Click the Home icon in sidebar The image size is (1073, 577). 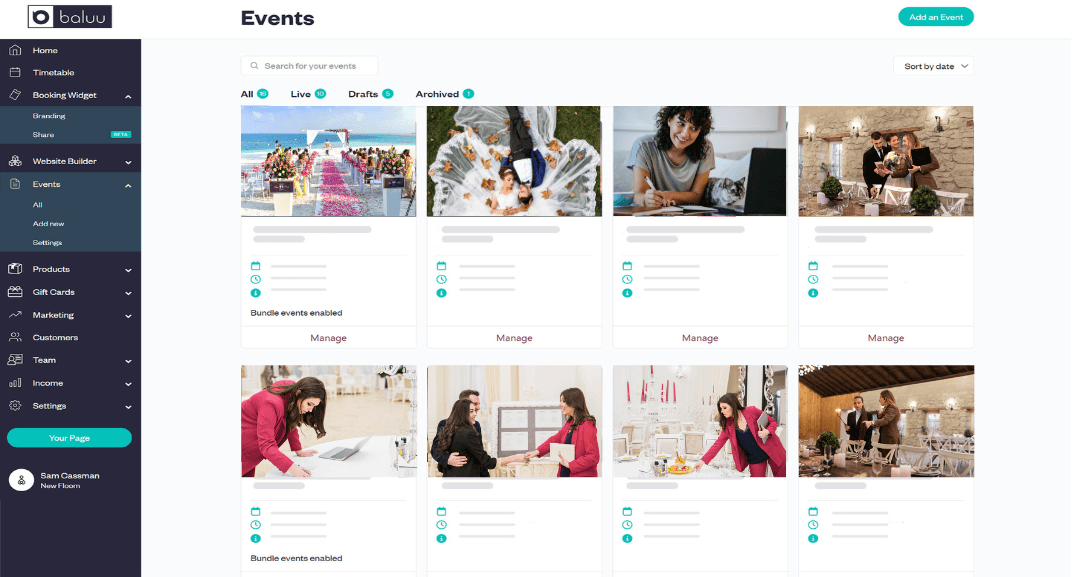click(15, 50)
